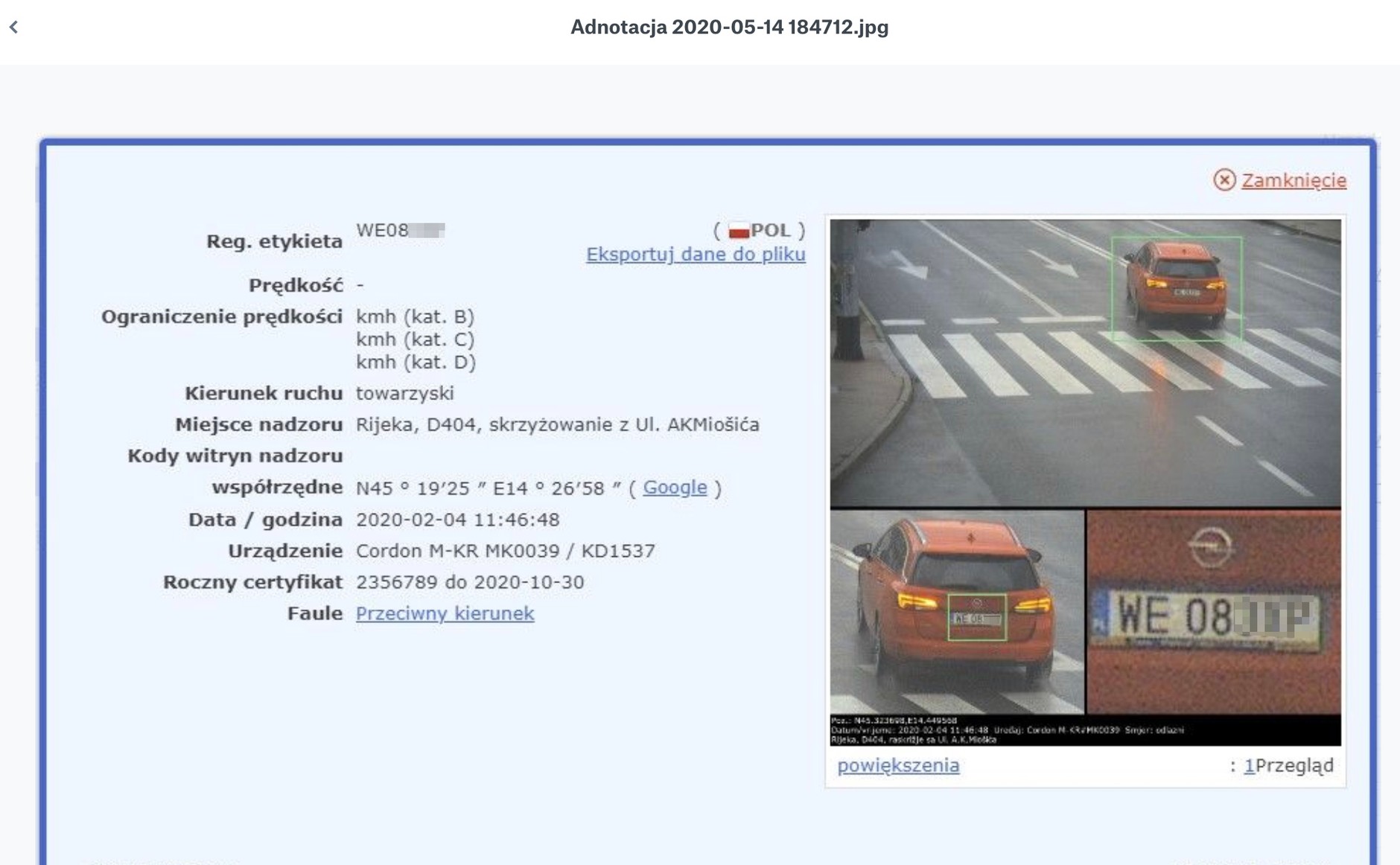The height and width of the screenshot is (865, 1400).
Task: Click the red circled X close icon
Action: click(1224, 180)
